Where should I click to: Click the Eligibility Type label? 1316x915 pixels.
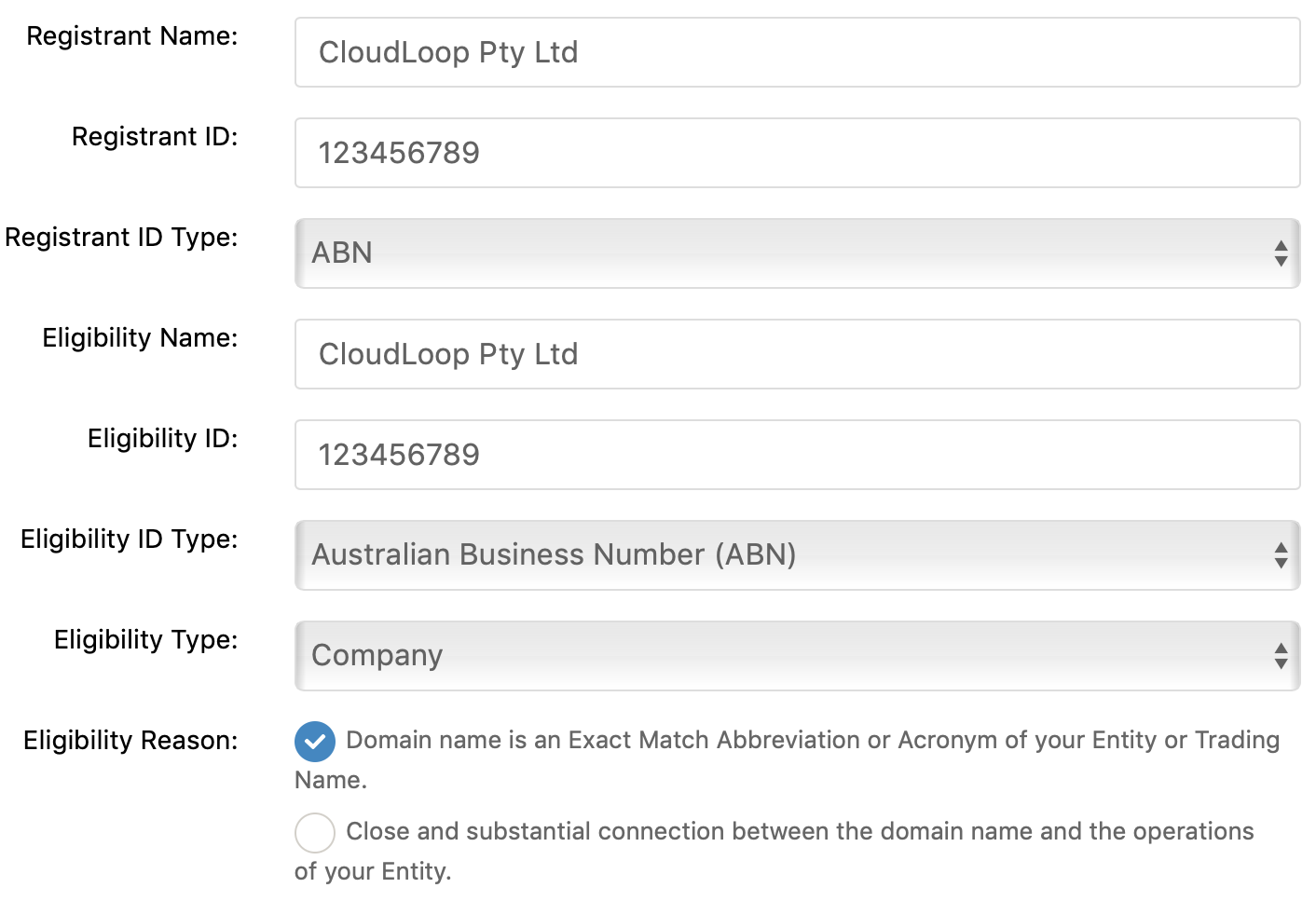pos(146,640)
